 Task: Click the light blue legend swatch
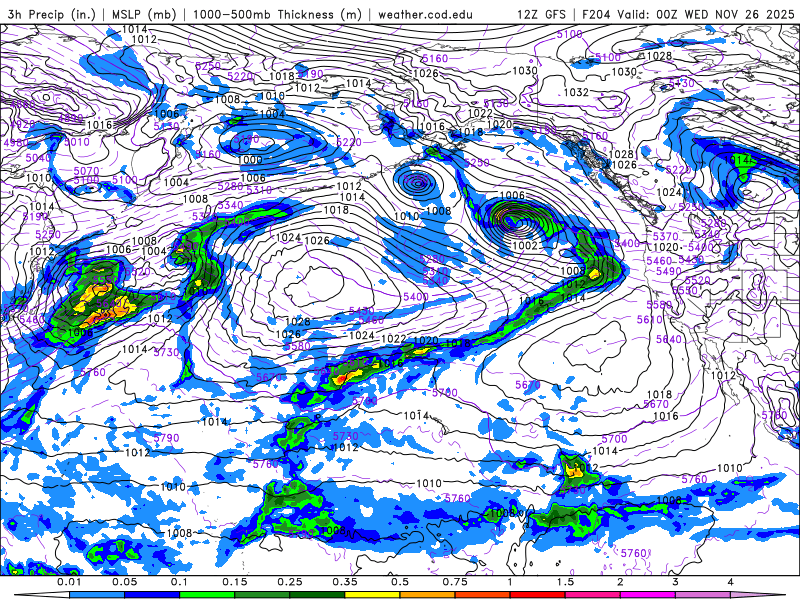97,595
